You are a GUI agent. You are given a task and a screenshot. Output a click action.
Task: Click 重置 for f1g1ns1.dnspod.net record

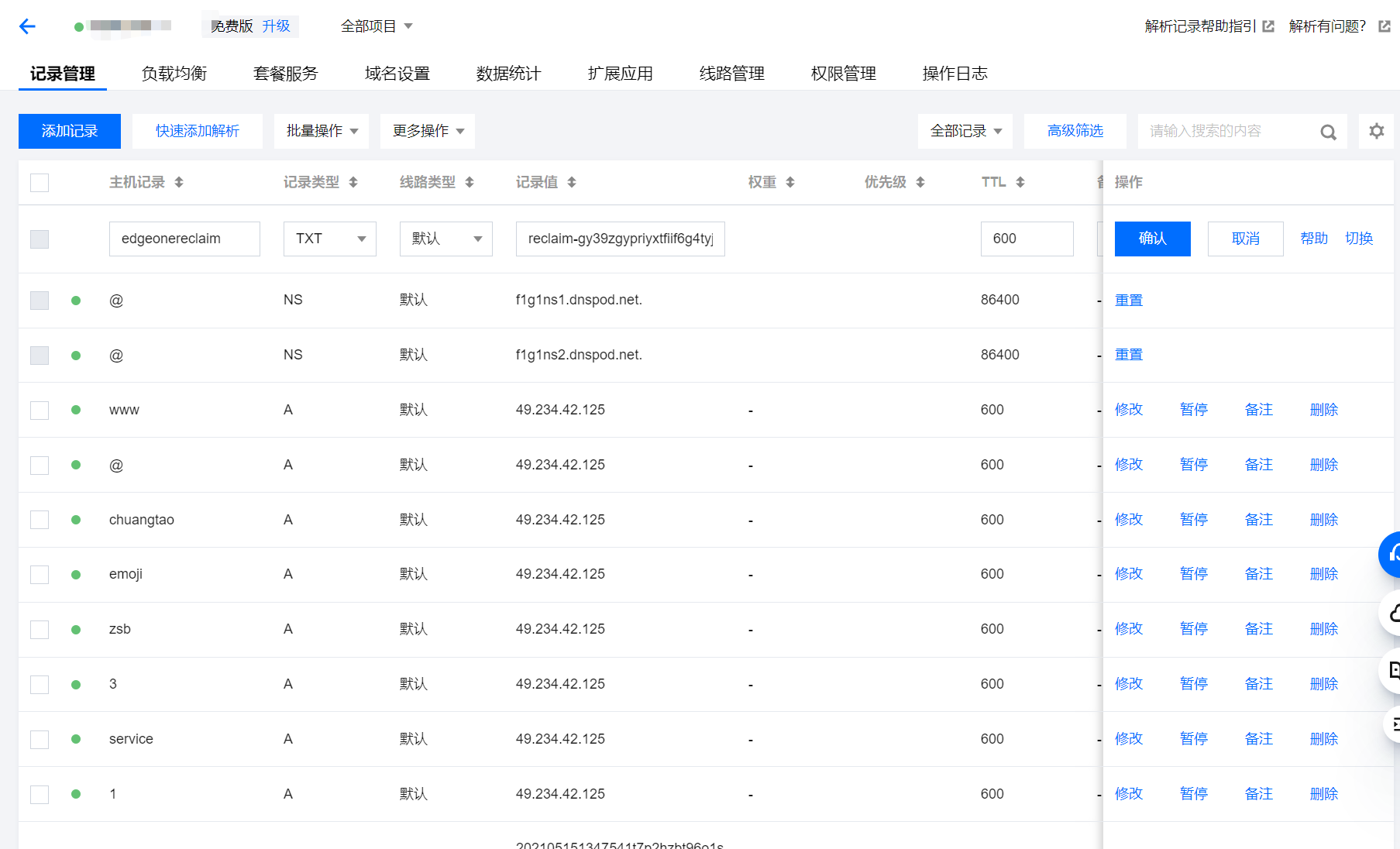(1129, 300)
